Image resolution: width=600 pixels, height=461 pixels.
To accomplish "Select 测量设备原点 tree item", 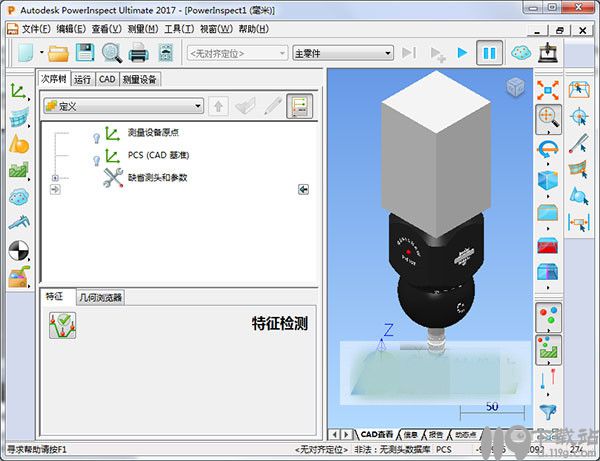I will 153,133.
